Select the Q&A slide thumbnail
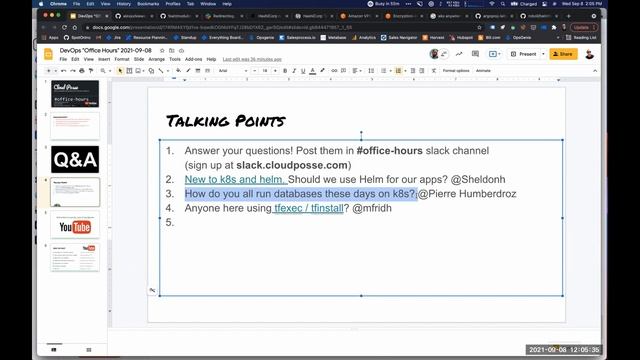The height and width of the screenshot is (360, 640). (x=75, y=159)
